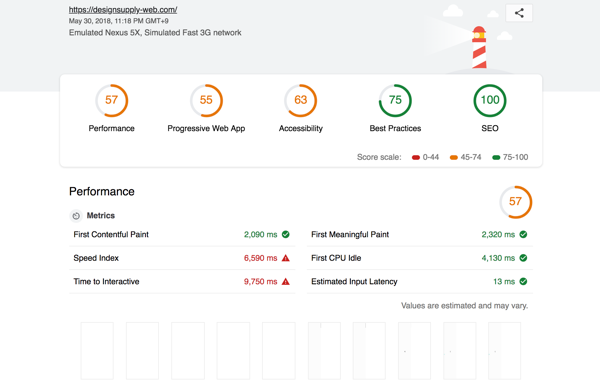600x389 pixels.
Task: Click the orange 45-74 score scale swatch
Action: 454,158
